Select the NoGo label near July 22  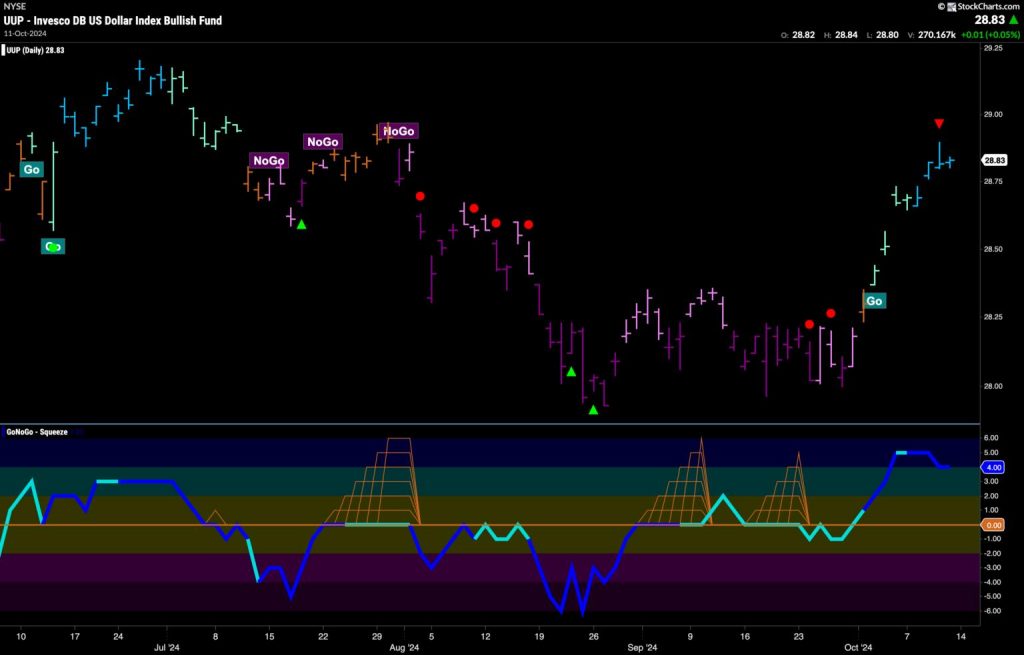pos(323,142)
